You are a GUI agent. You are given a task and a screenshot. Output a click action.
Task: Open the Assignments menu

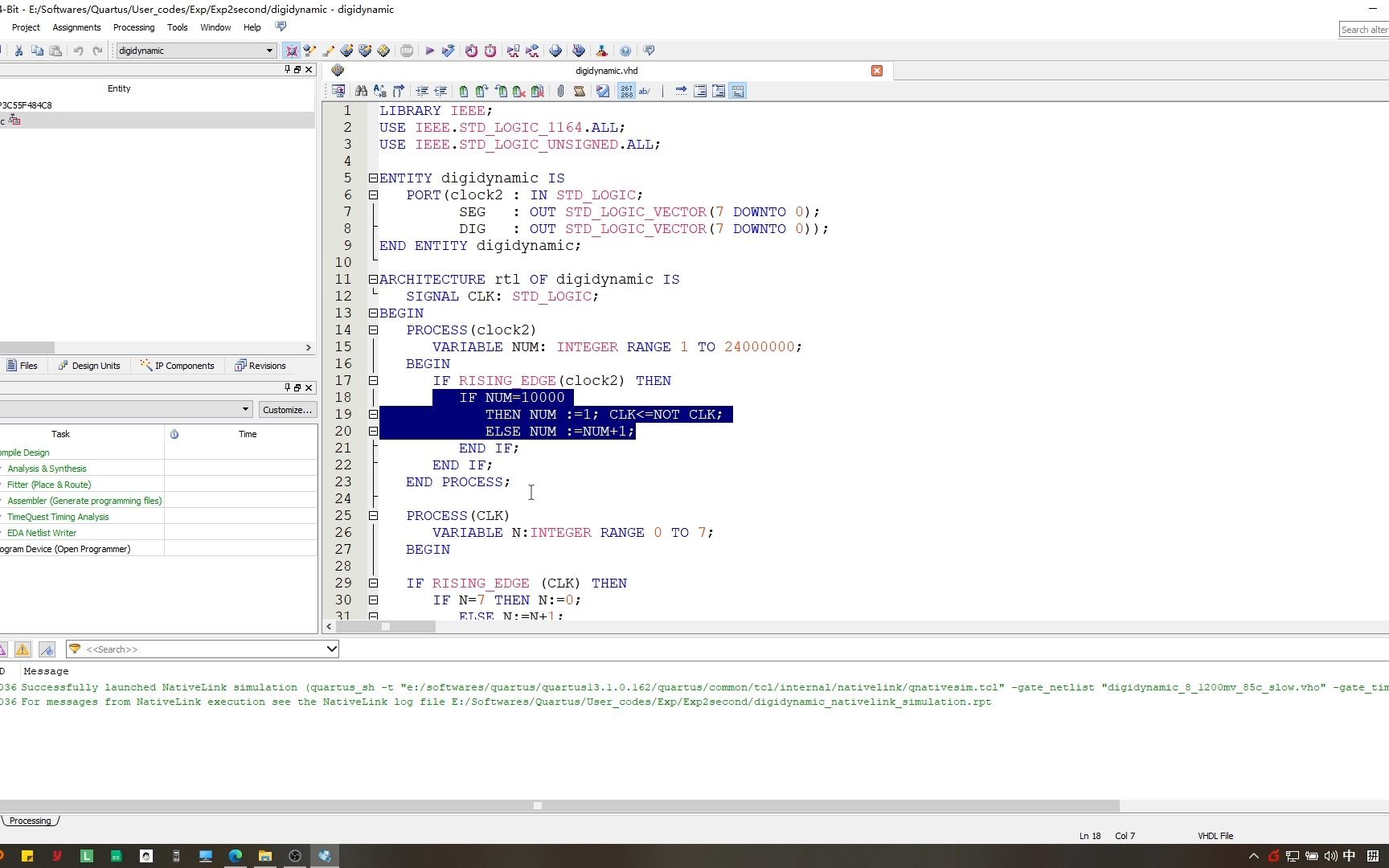point(76,27)
